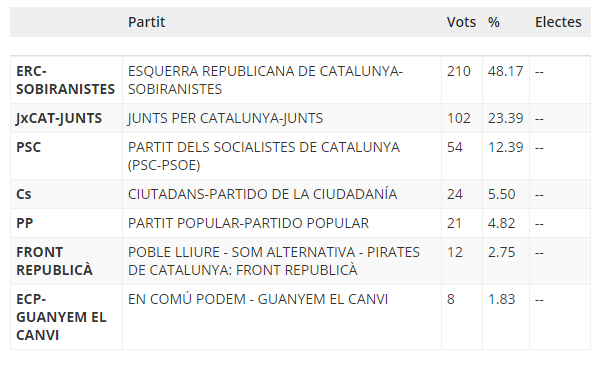The width and height of the screenshot is (601, 366).
Task: Click the Esquerra Republicana de Catalunya full name
Action: point(265,80)
